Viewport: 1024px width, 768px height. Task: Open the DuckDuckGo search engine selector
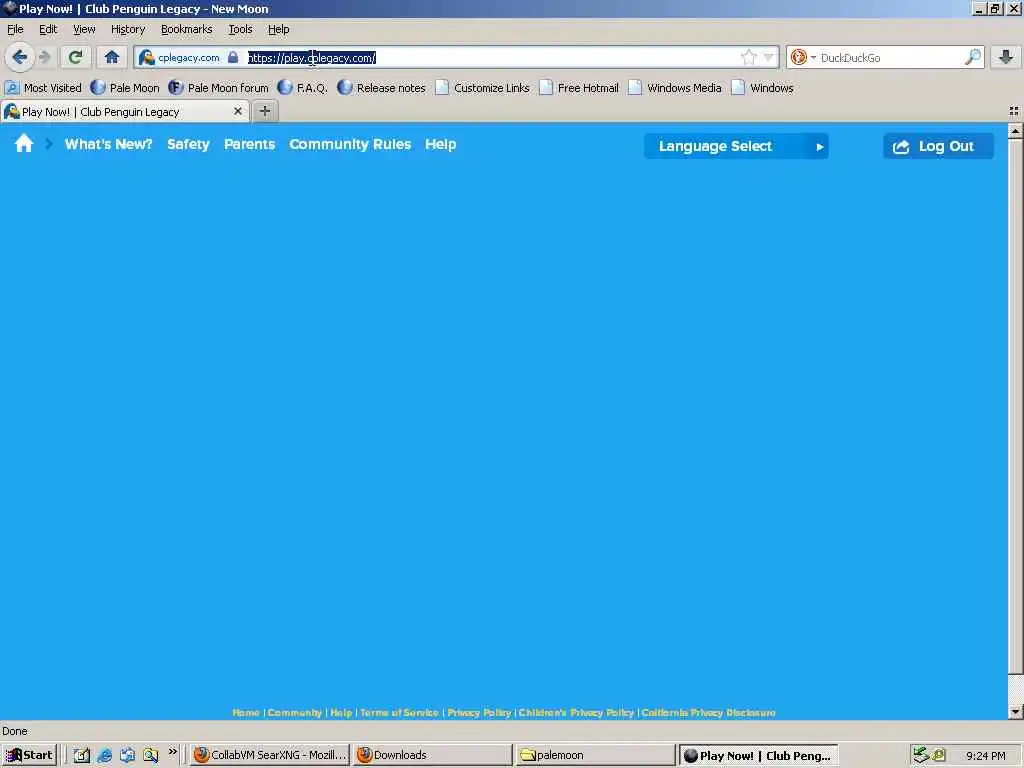click(x=803, y=57)
